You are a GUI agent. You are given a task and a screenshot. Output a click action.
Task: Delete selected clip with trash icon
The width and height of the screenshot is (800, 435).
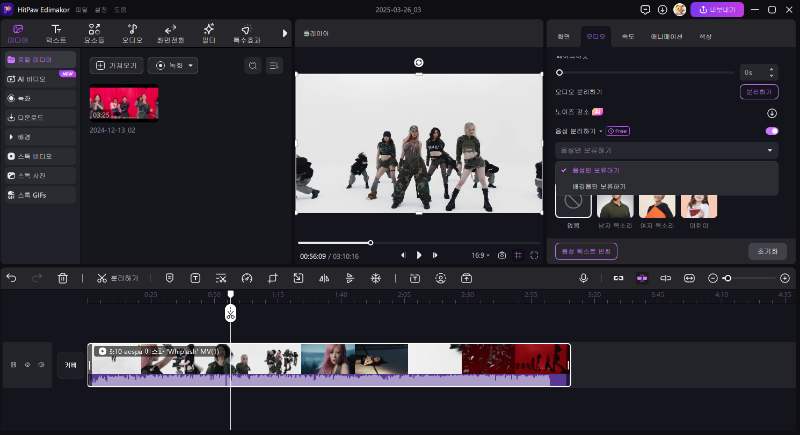tap(62, 278)
